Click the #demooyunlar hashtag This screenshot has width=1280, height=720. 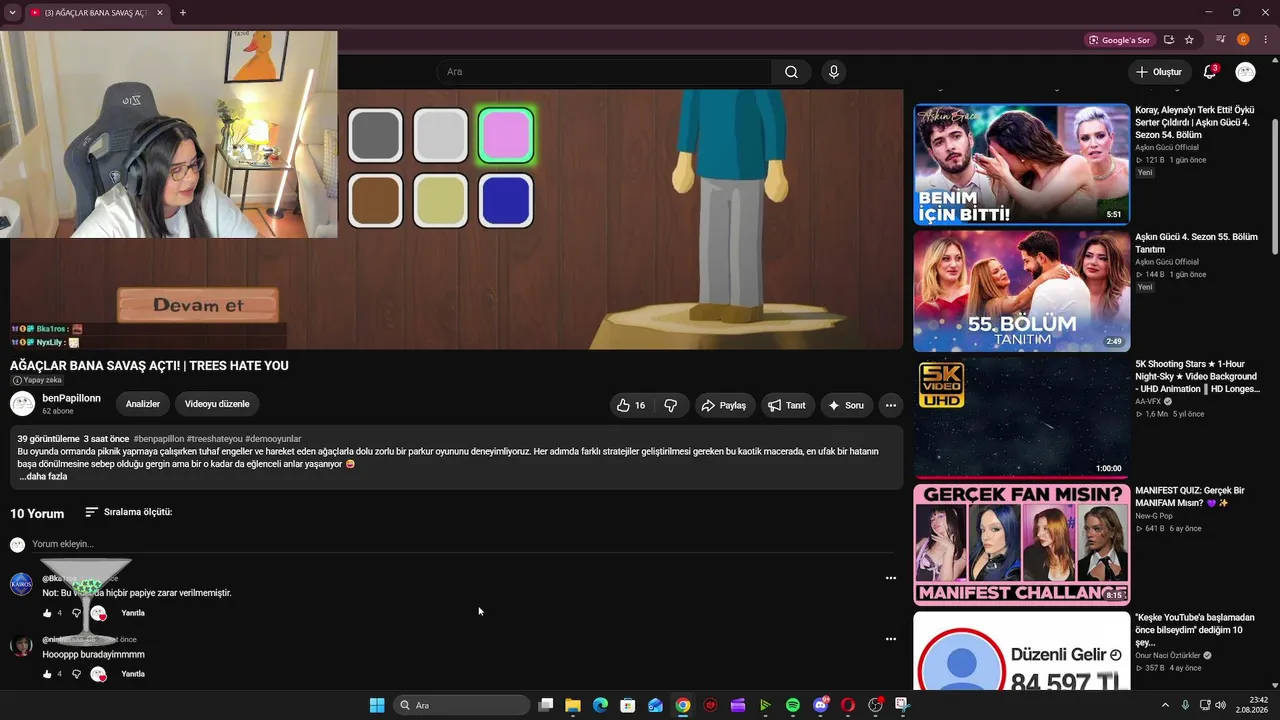[273, 439]
